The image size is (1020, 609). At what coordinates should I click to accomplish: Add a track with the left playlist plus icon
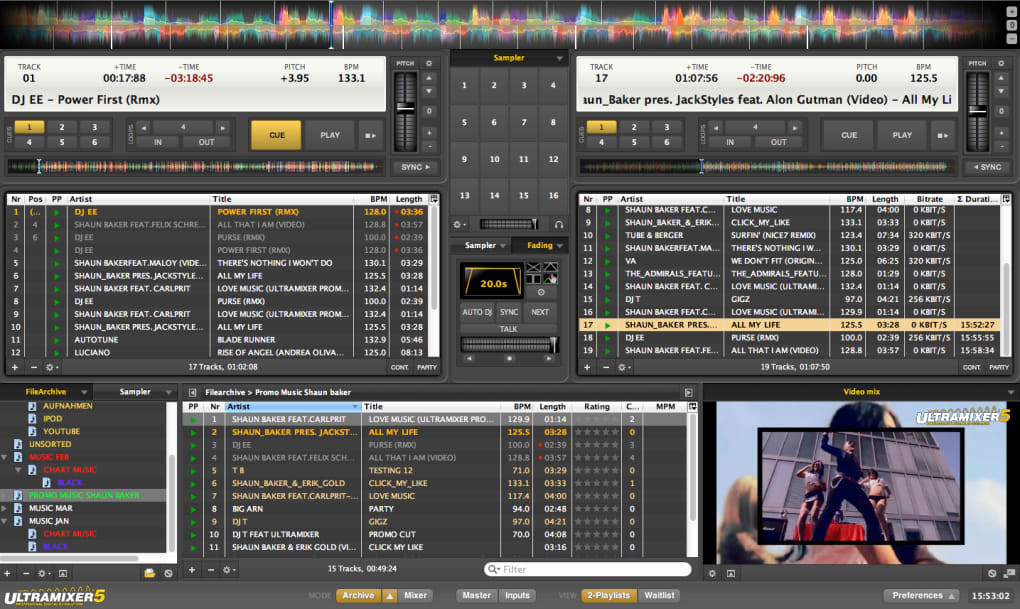pyautogui.click(x=14, y=367)
